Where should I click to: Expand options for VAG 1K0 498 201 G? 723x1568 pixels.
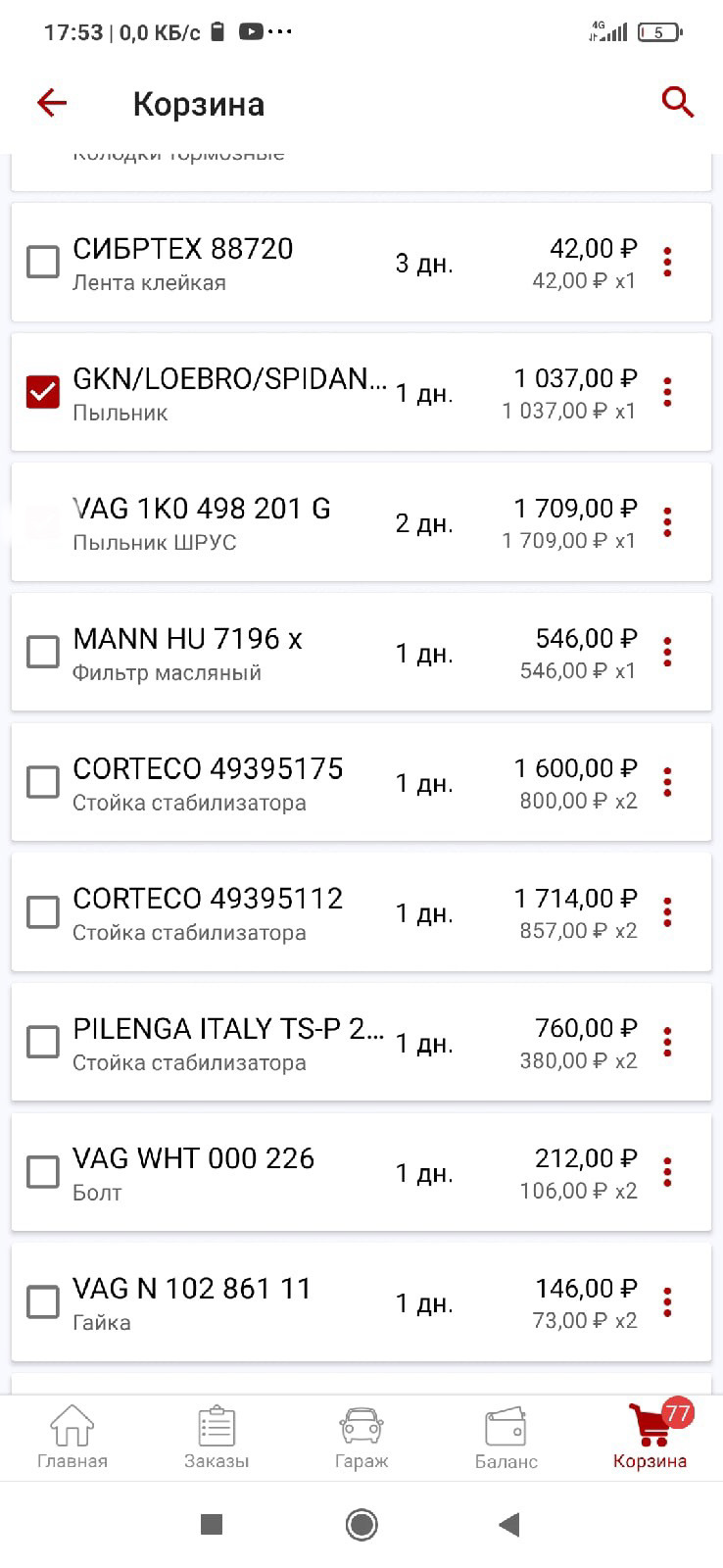[x=667, y=522]
